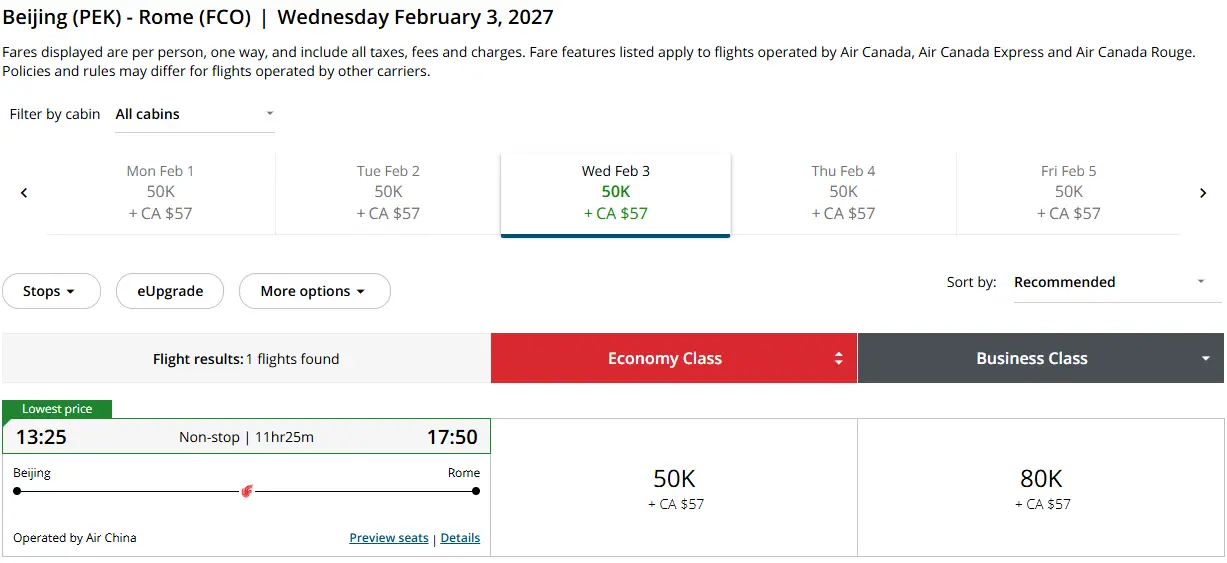Select the Thu Feb 4 date tab
This screenshot has width=1227, height=563.
(843, 192)
